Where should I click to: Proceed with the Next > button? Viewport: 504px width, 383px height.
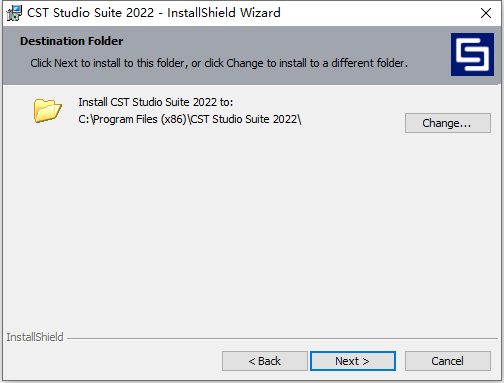coord(353,361)
